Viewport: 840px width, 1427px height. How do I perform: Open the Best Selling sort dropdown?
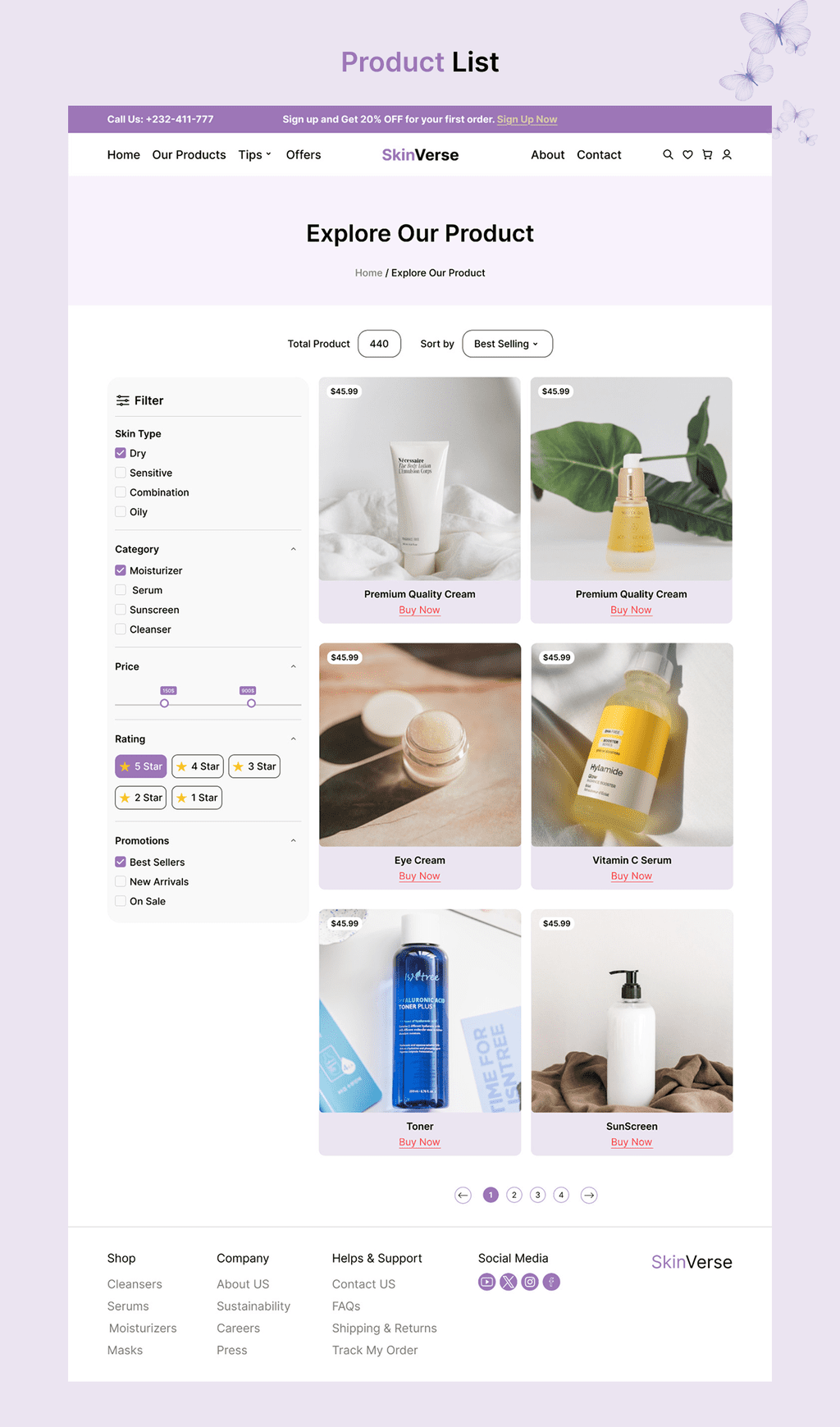[508, 344]
